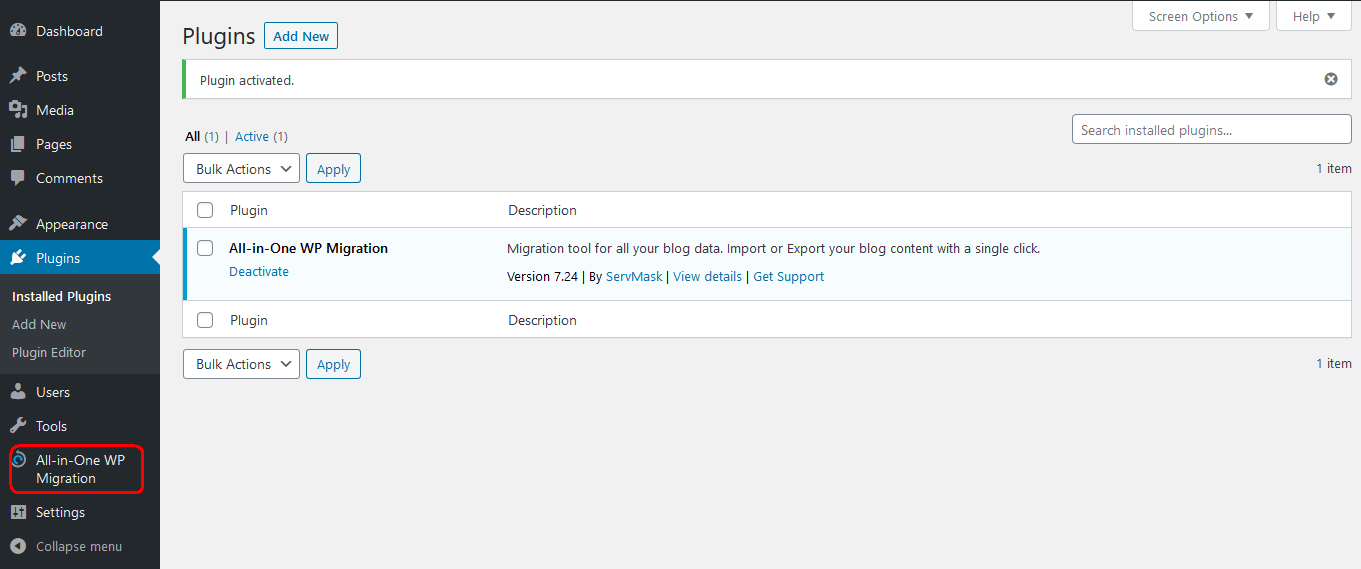Click the Deactivate link
This screenshot has width=1361, height=569.
[259, 271]
